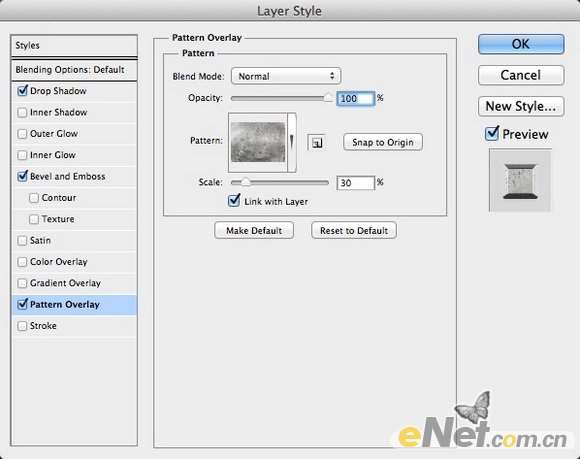580x459 pixels.
Task: Disable the Link with Layer checkbox
Action: click(234, 201)
